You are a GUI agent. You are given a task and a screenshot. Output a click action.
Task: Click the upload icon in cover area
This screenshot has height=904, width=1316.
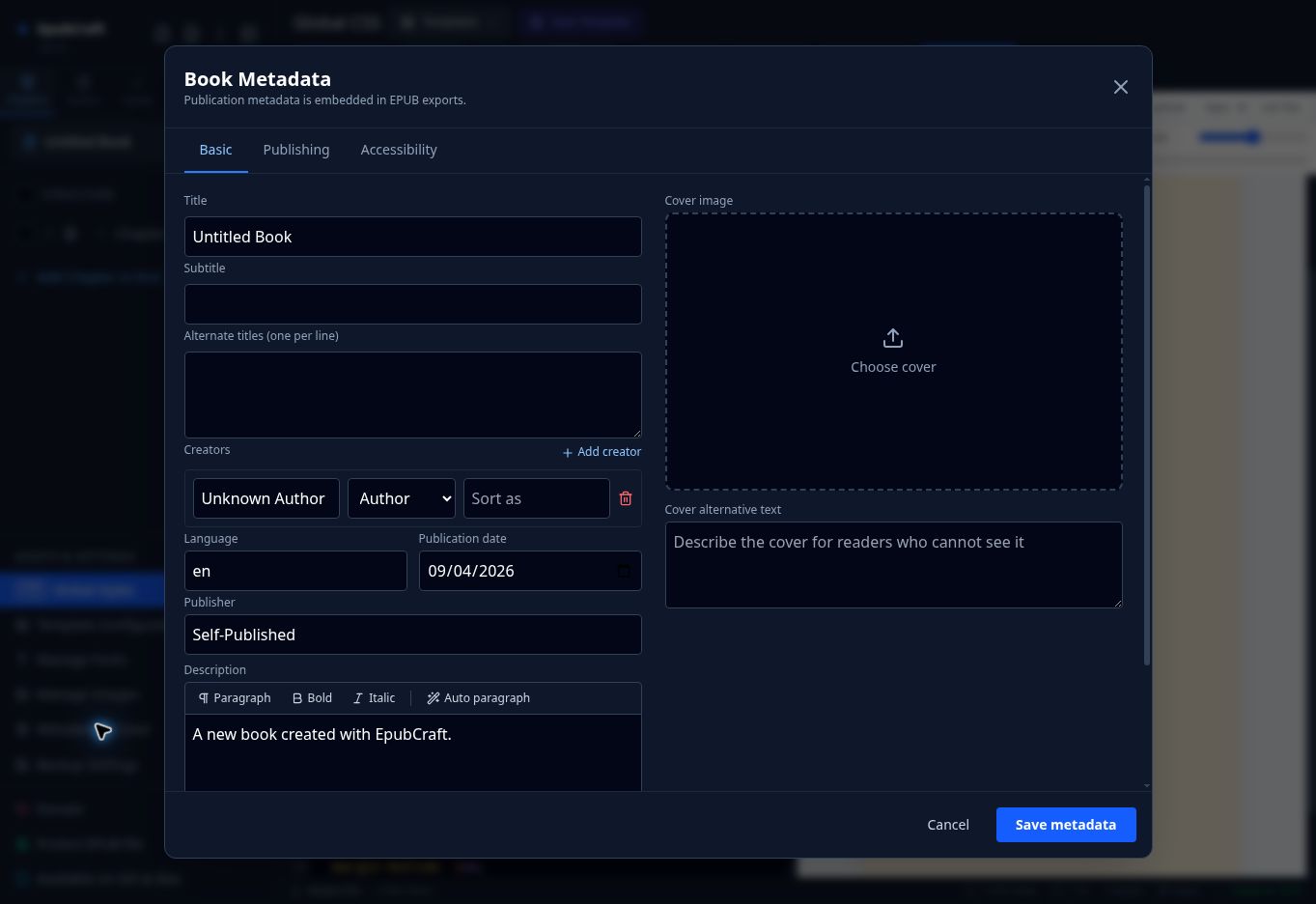pyautogui.click(x=893, y=338)
